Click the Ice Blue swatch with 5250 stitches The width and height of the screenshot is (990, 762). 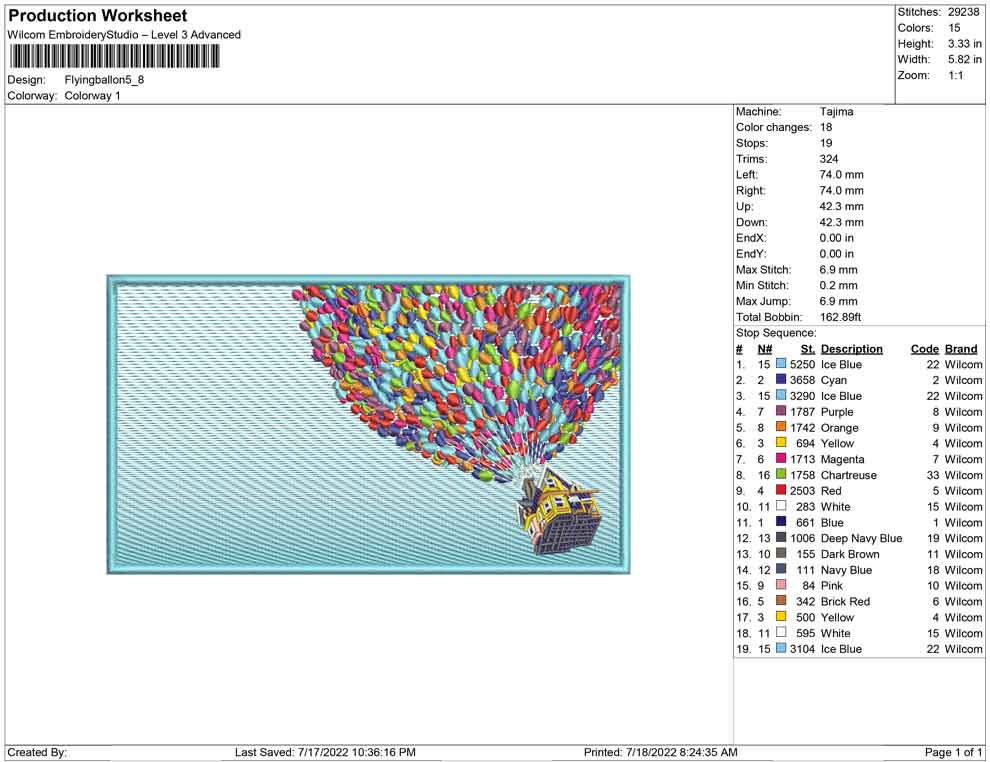click(781, 364)
